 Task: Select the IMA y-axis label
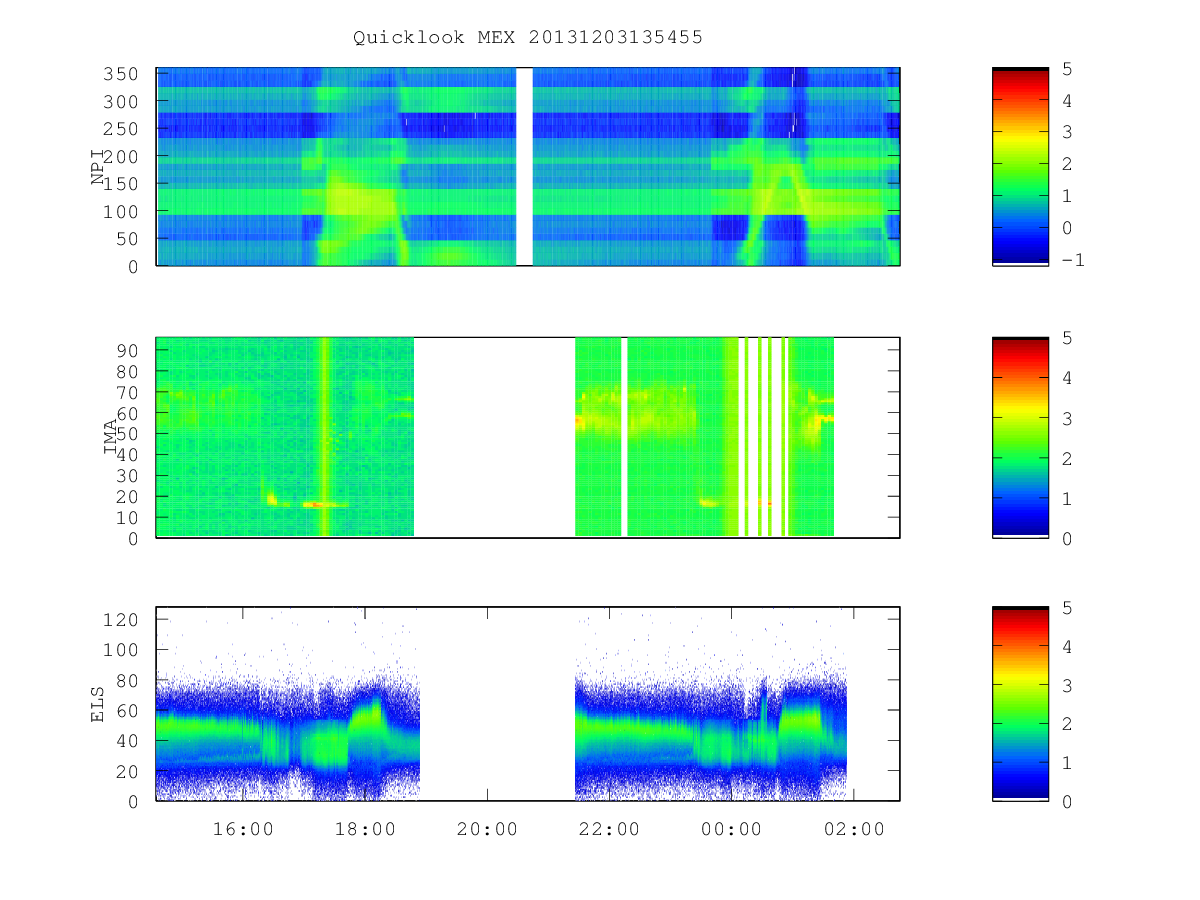(111, 437)
